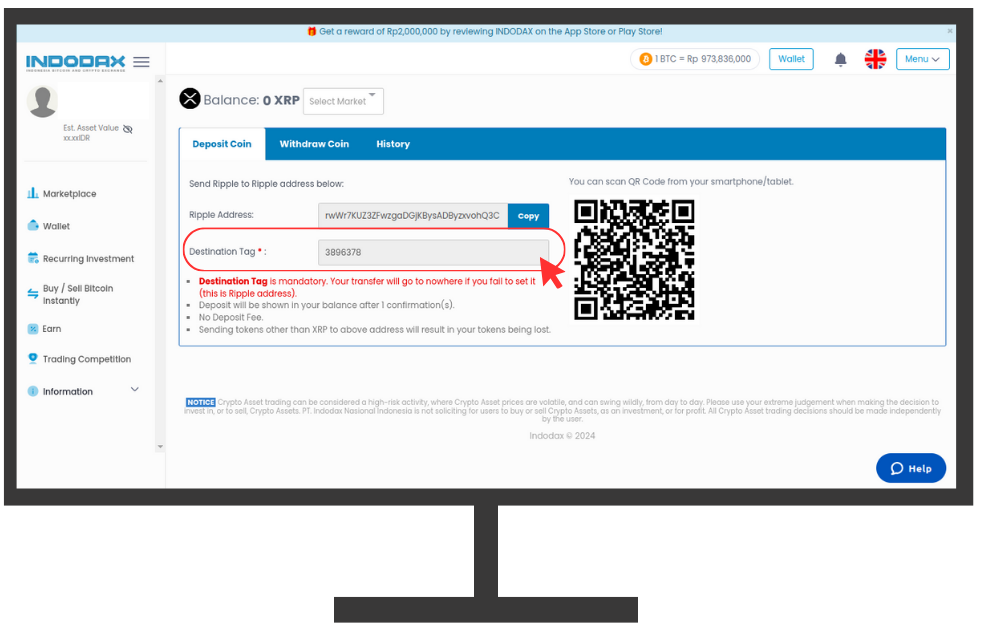
Task: Click the 'Send Ripple to Ripple address below' text
Action: point(266,184)
